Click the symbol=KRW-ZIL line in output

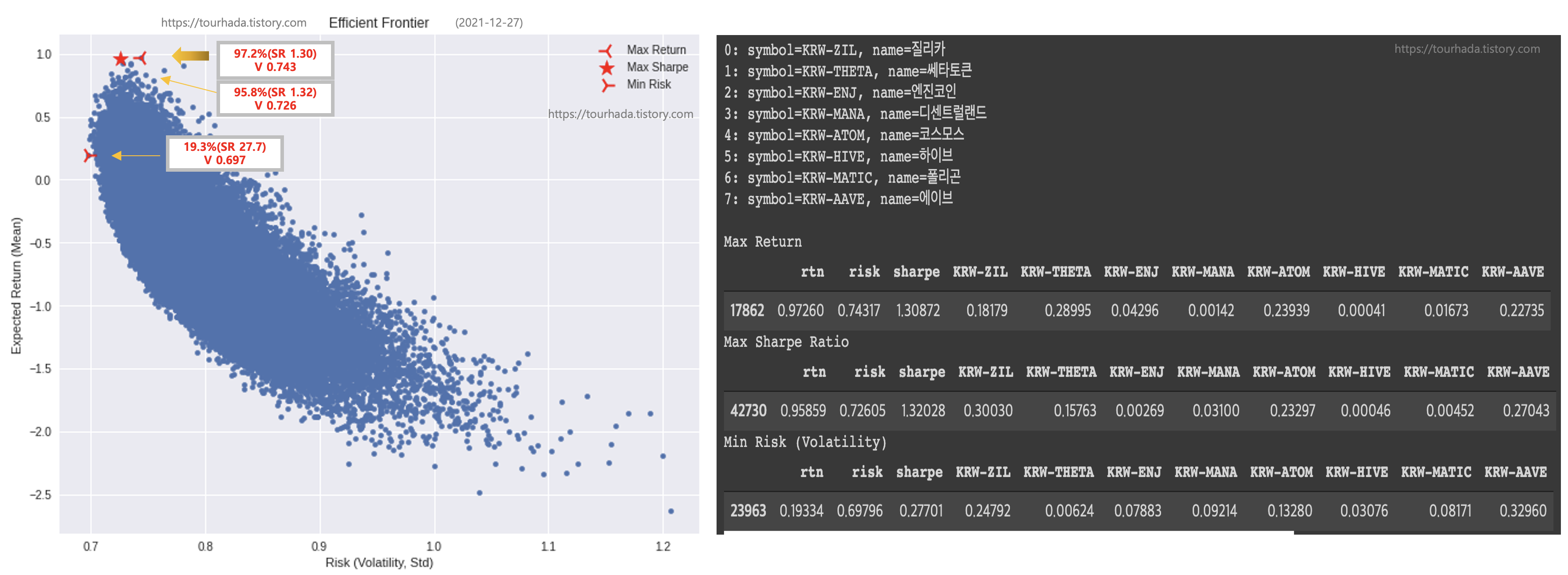click(x=834, y=50)
